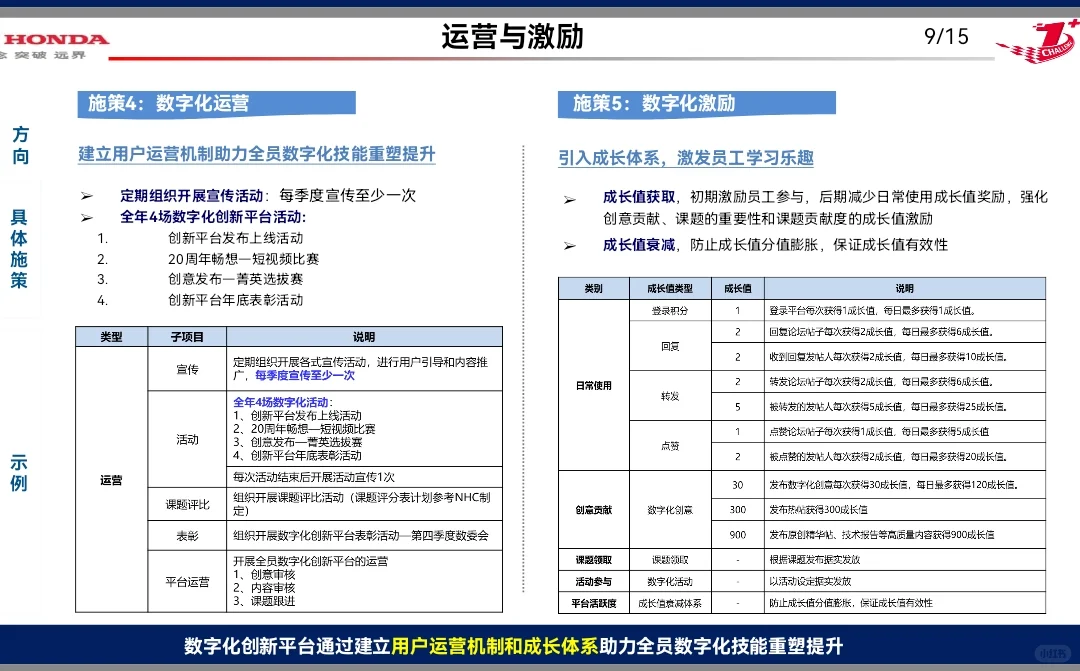Viewport: 1080px width, 671px height.
Task: Toggle the 成长值衰减 bullet arrow
Action: pos(572,243)
